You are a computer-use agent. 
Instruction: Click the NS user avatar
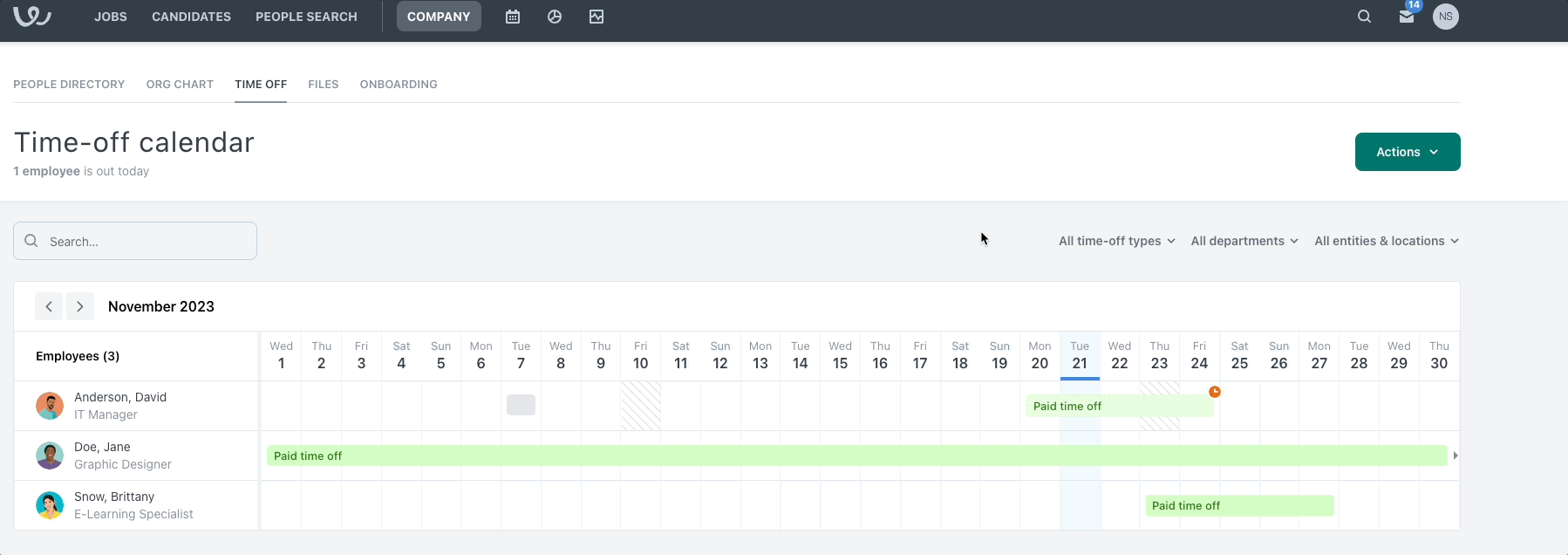[x=1446, y=17]
